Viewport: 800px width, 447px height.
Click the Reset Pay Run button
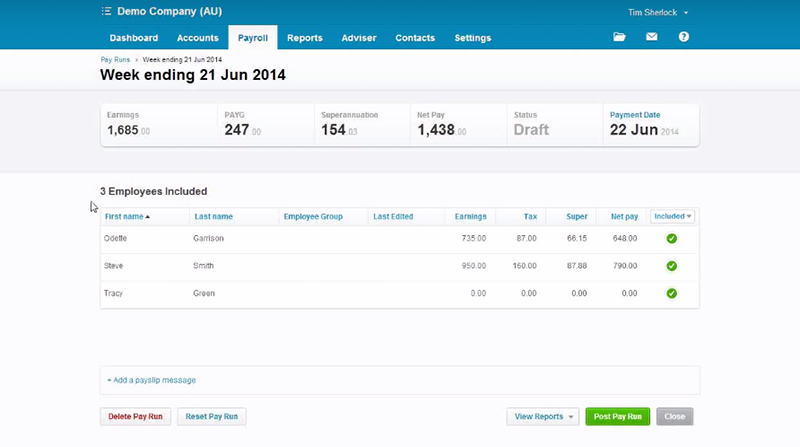pyautogui.click(x=212, y=417)
